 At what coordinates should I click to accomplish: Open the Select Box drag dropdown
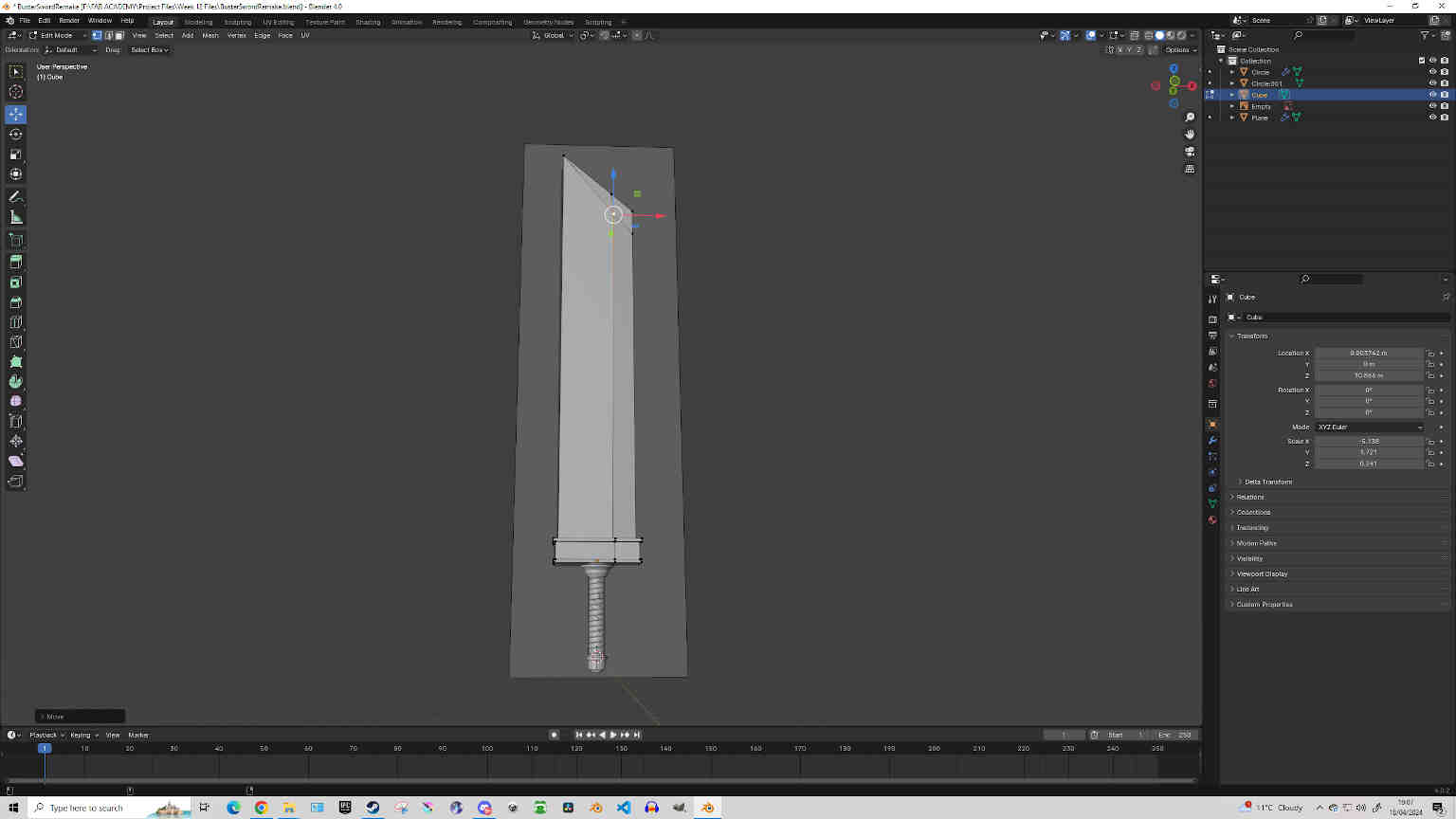click(x=149, y=49)
